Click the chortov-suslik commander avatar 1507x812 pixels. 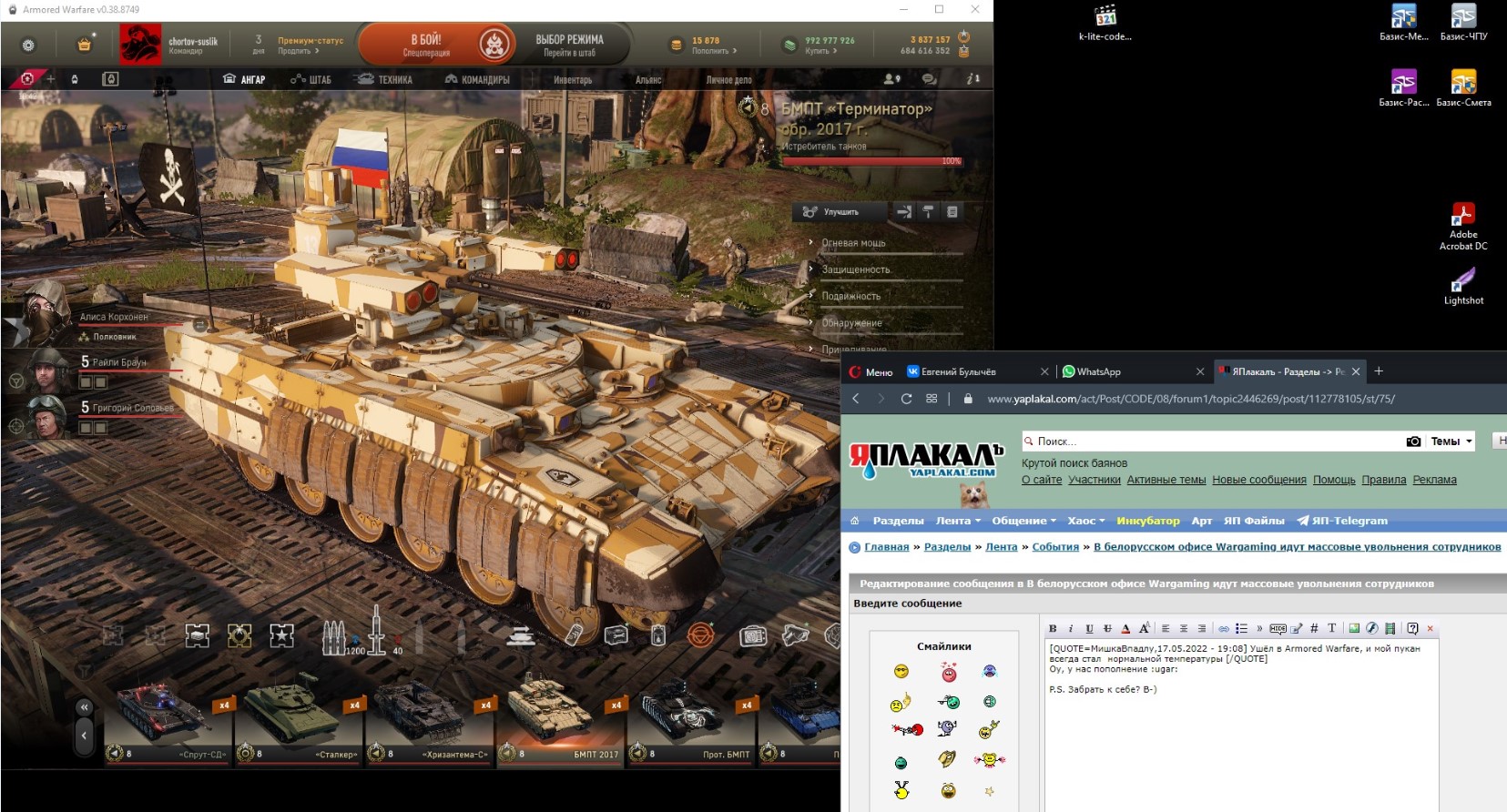coord(140,44)
